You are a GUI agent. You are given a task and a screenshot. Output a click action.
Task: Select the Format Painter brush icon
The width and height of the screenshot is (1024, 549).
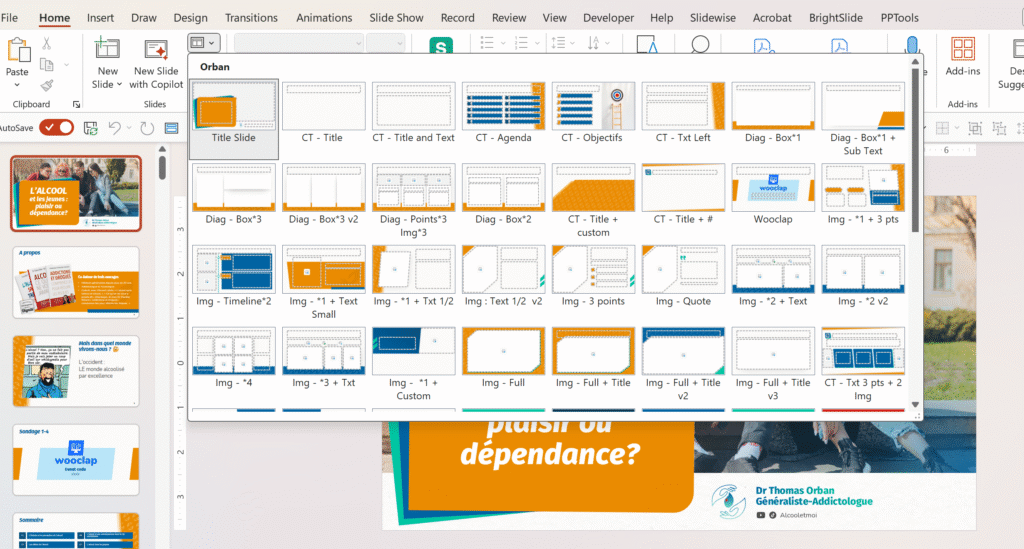46,85
